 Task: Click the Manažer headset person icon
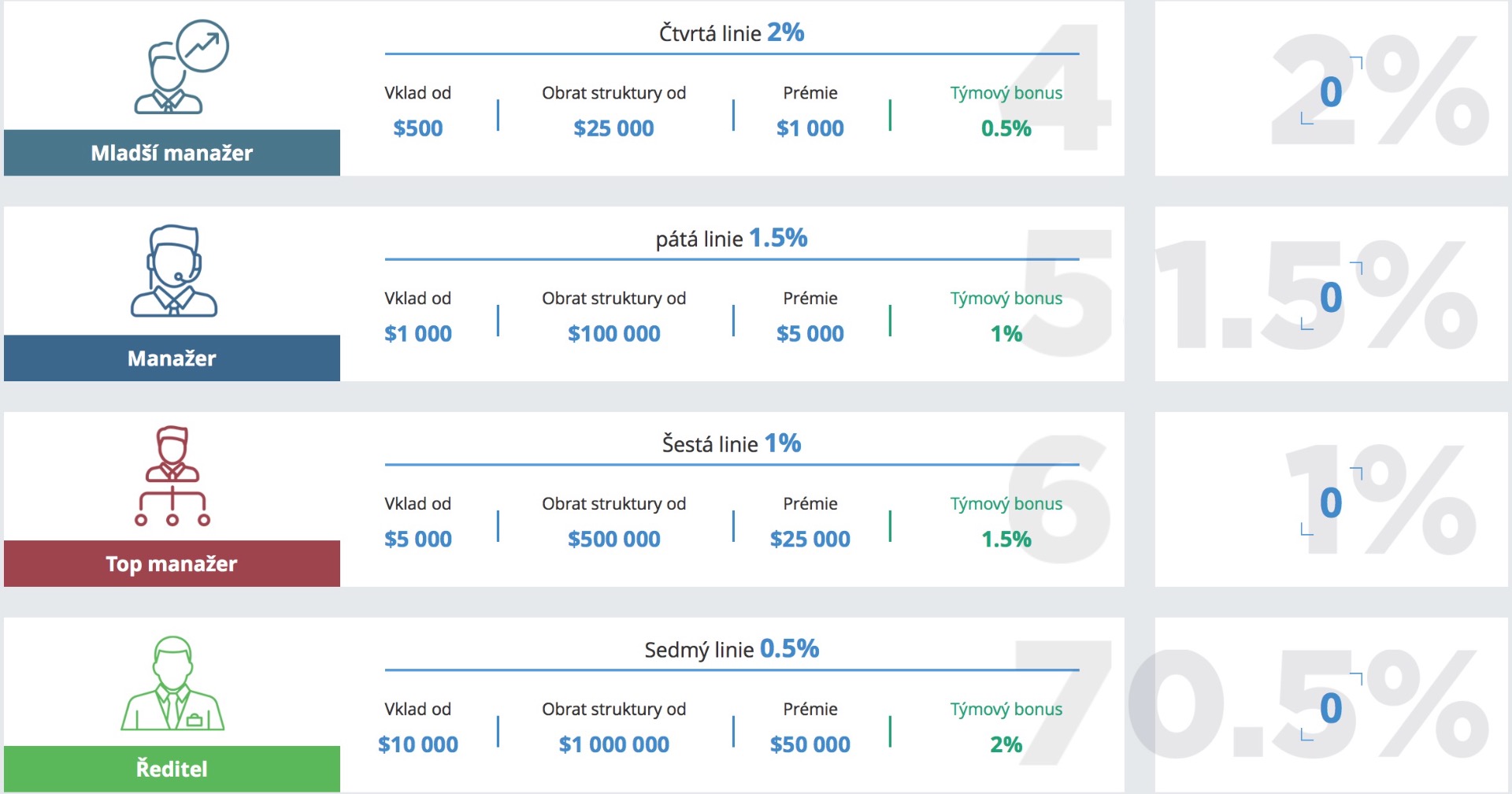pyautogui.click(x=173, y=271)
